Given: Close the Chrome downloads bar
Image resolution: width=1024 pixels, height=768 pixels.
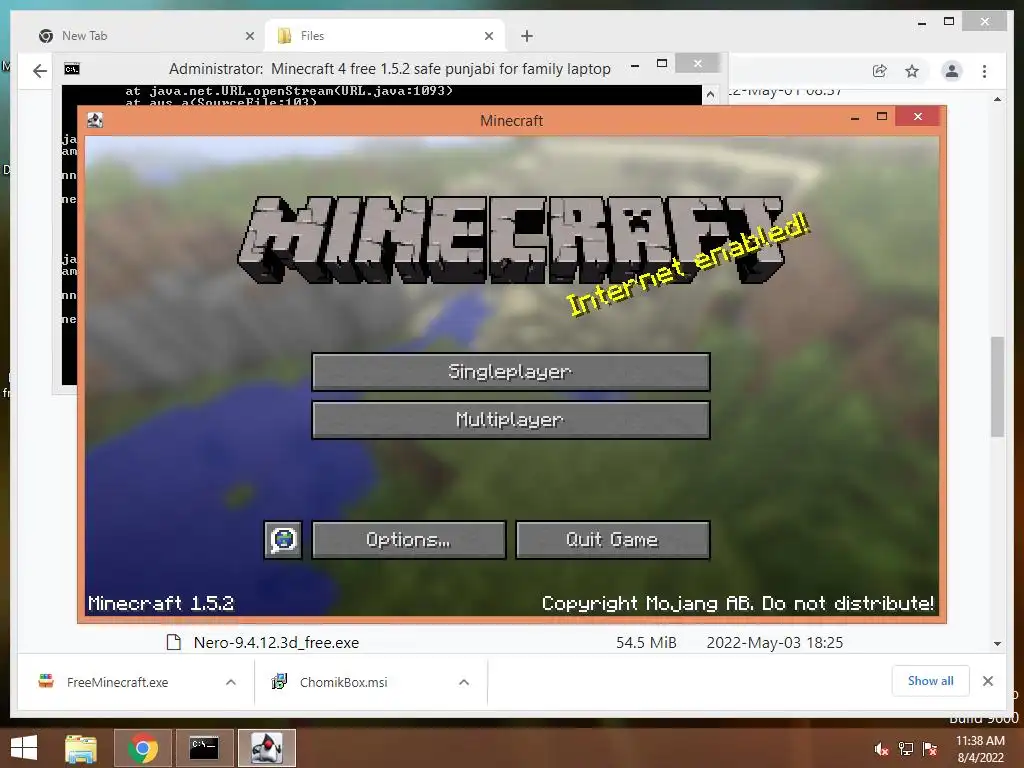Looking at the screenshot, I should 987,681.
